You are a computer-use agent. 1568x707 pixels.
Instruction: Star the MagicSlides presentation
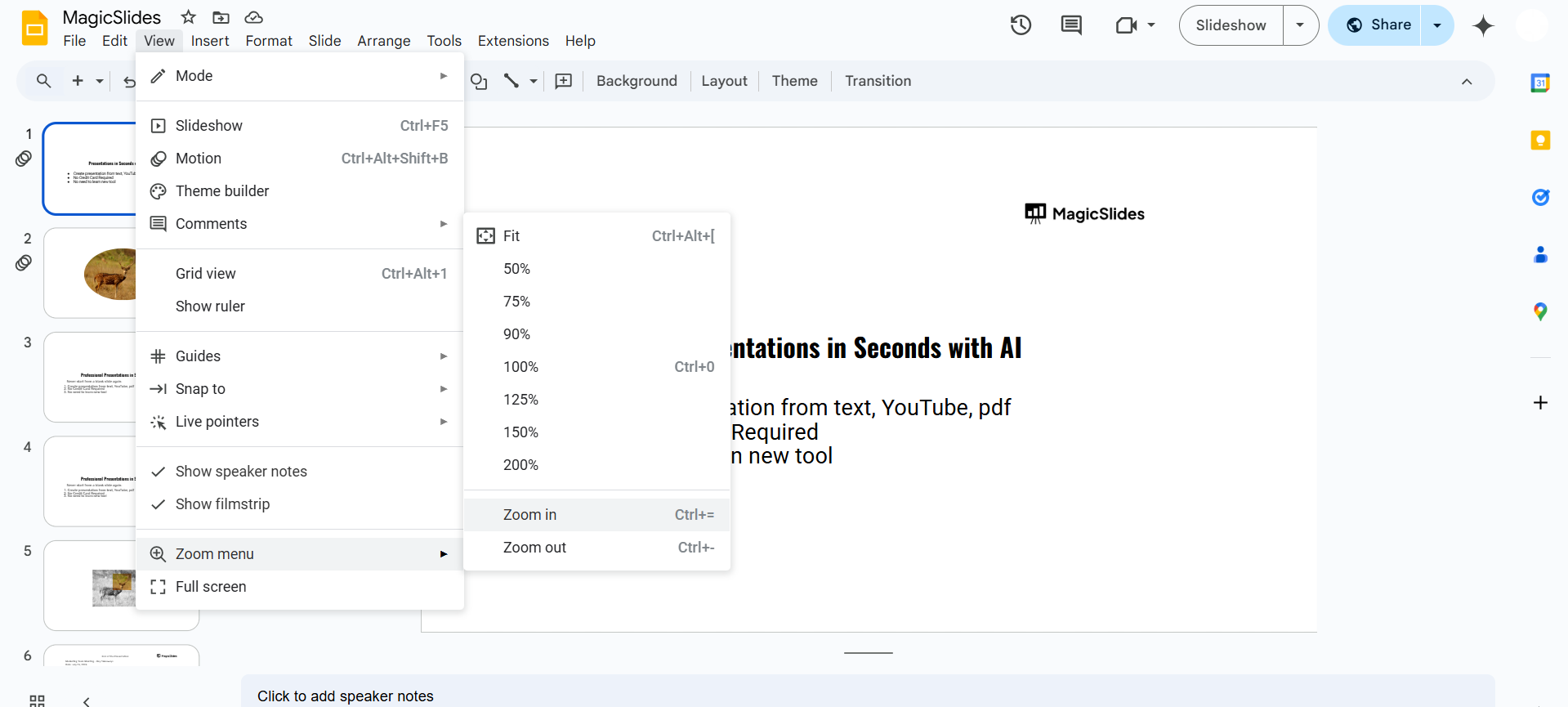coord(189,17)
